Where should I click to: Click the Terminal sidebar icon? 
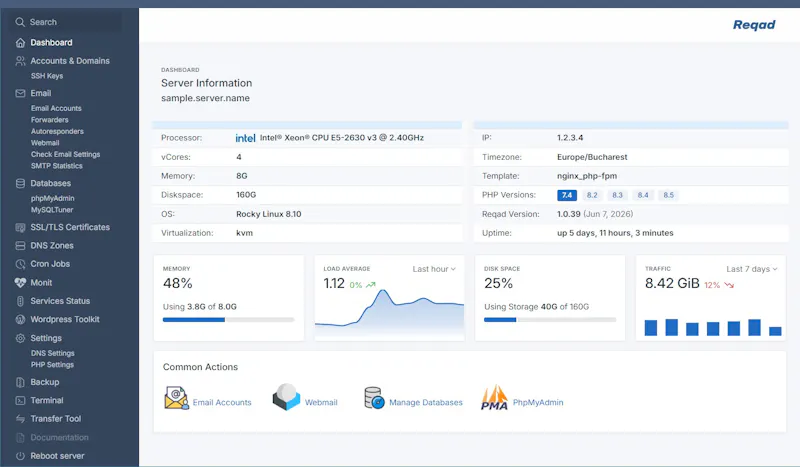coord(20,401)
